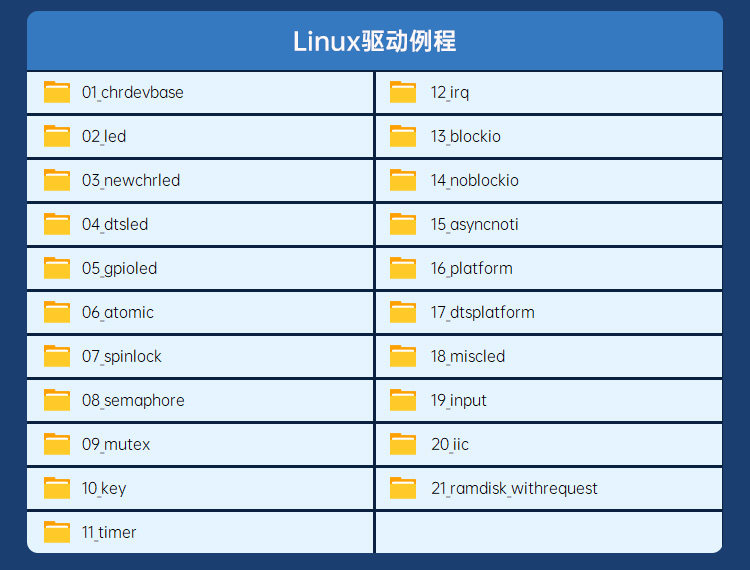Open the 08_semaphore entry text
This screenshot has height=570, width=750.
[x=133, y=401]
